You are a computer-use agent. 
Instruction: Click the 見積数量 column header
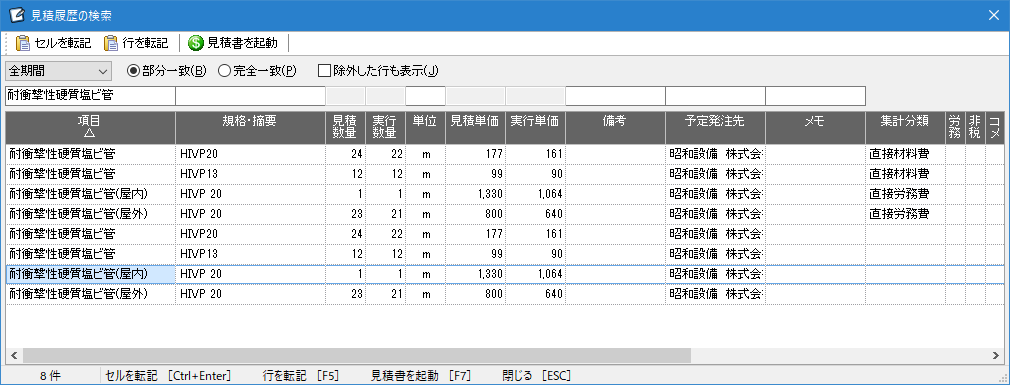click(346, 127)
